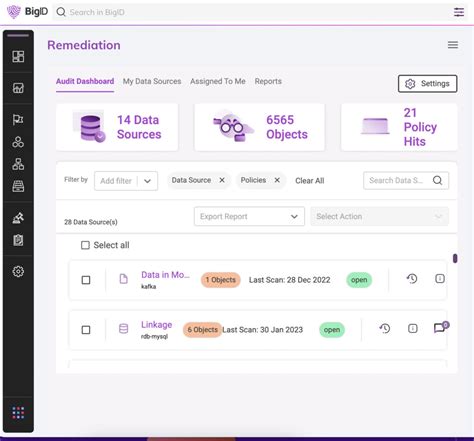
Task: Click the Settings button
Action: click(x=428, y=84)
